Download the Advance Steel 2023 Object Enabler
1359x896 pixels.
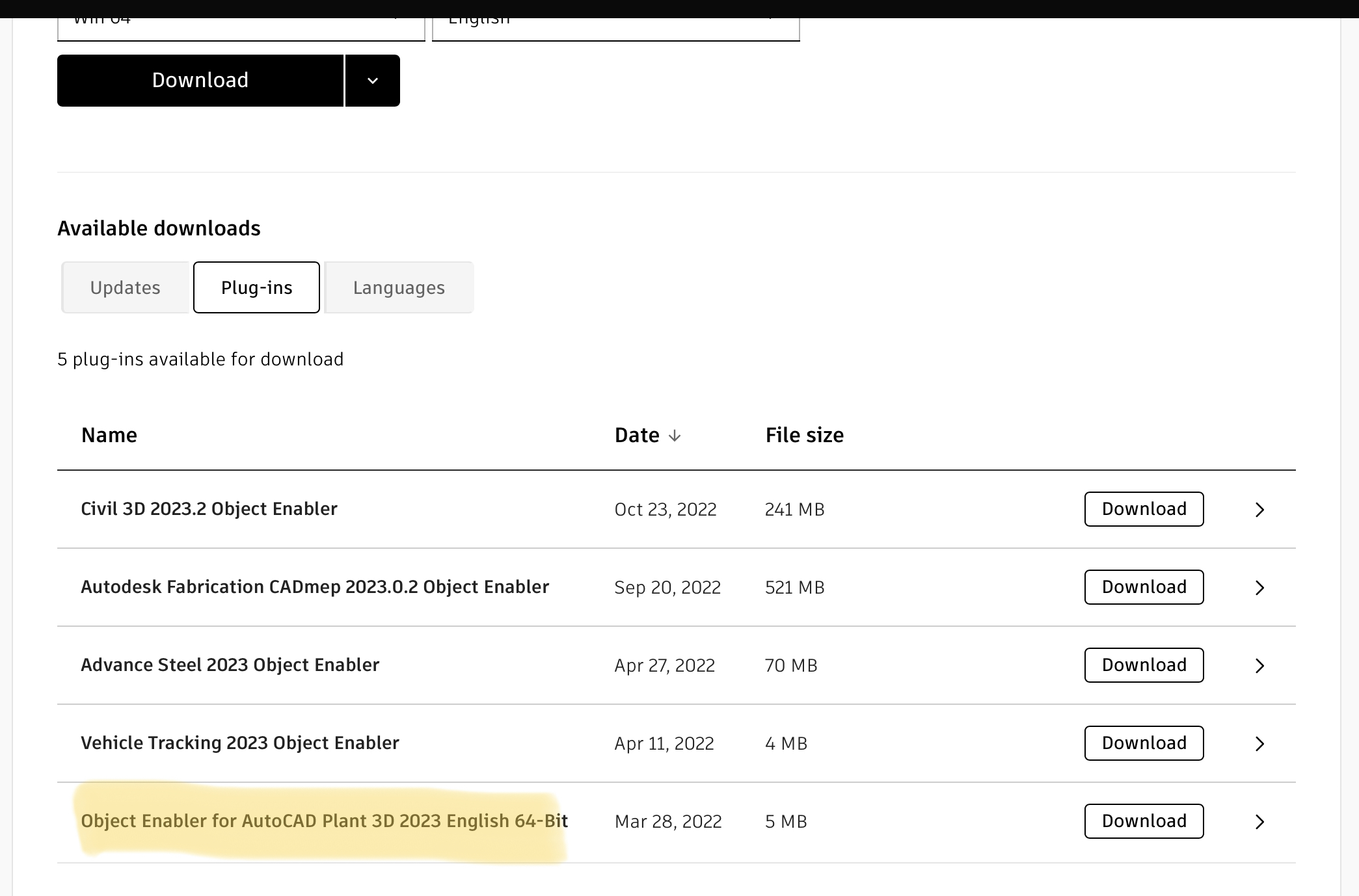(1144, 665)
